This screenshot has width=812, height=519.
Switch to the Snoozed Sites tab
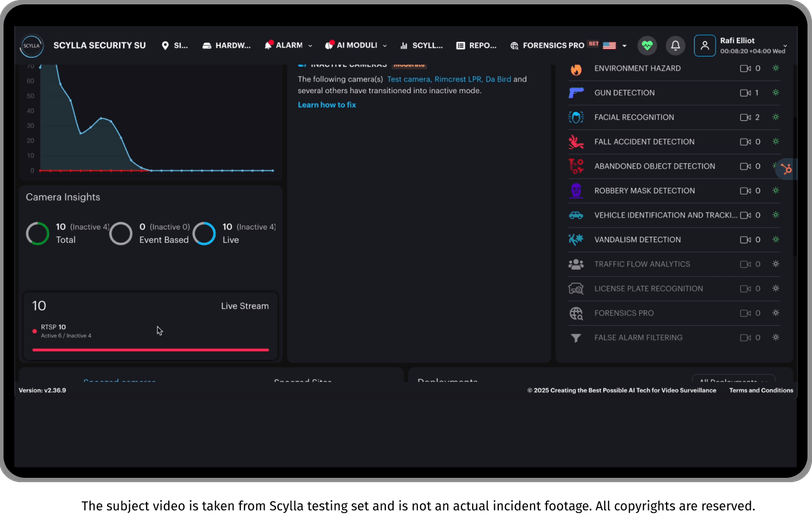pos(303,380)
